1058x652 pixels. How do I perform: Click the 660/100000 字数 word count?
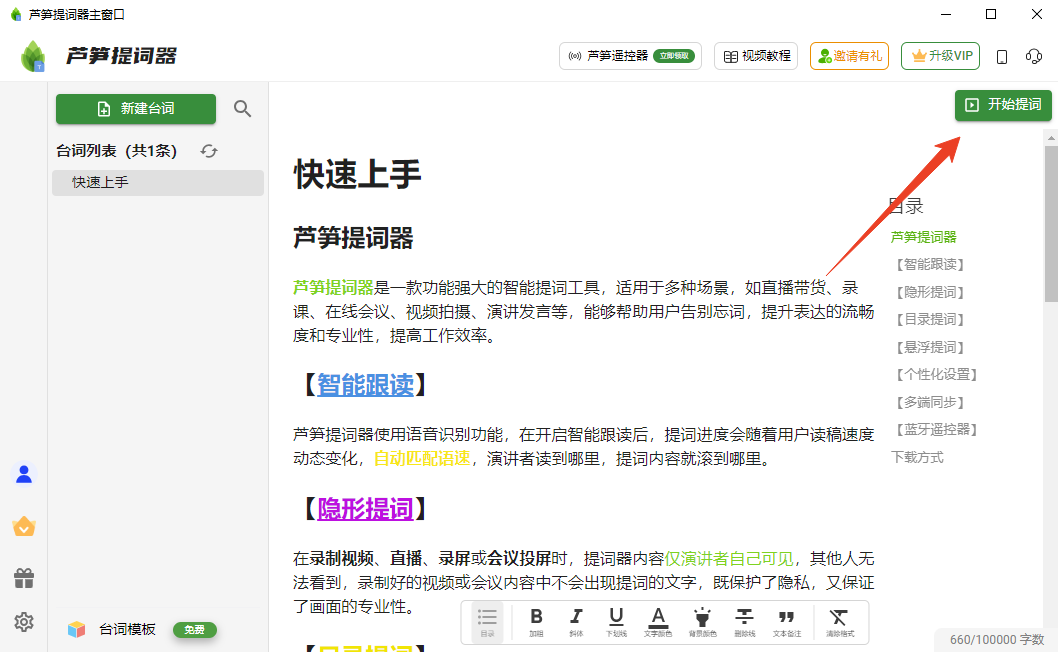(997, 639)
